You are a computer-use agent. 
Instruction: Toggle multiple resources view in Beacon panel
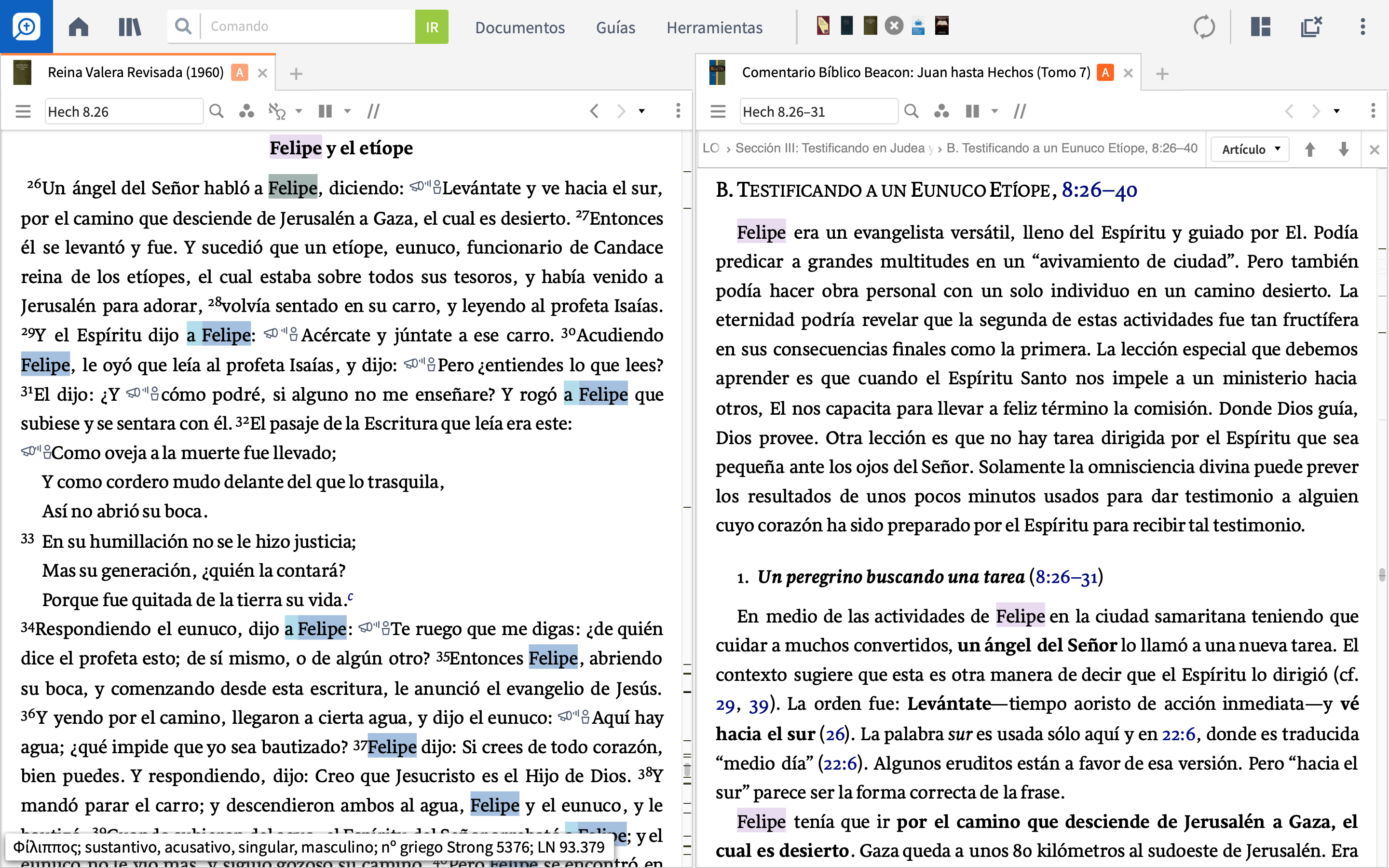pyautogui.click(x=972, y=111)
